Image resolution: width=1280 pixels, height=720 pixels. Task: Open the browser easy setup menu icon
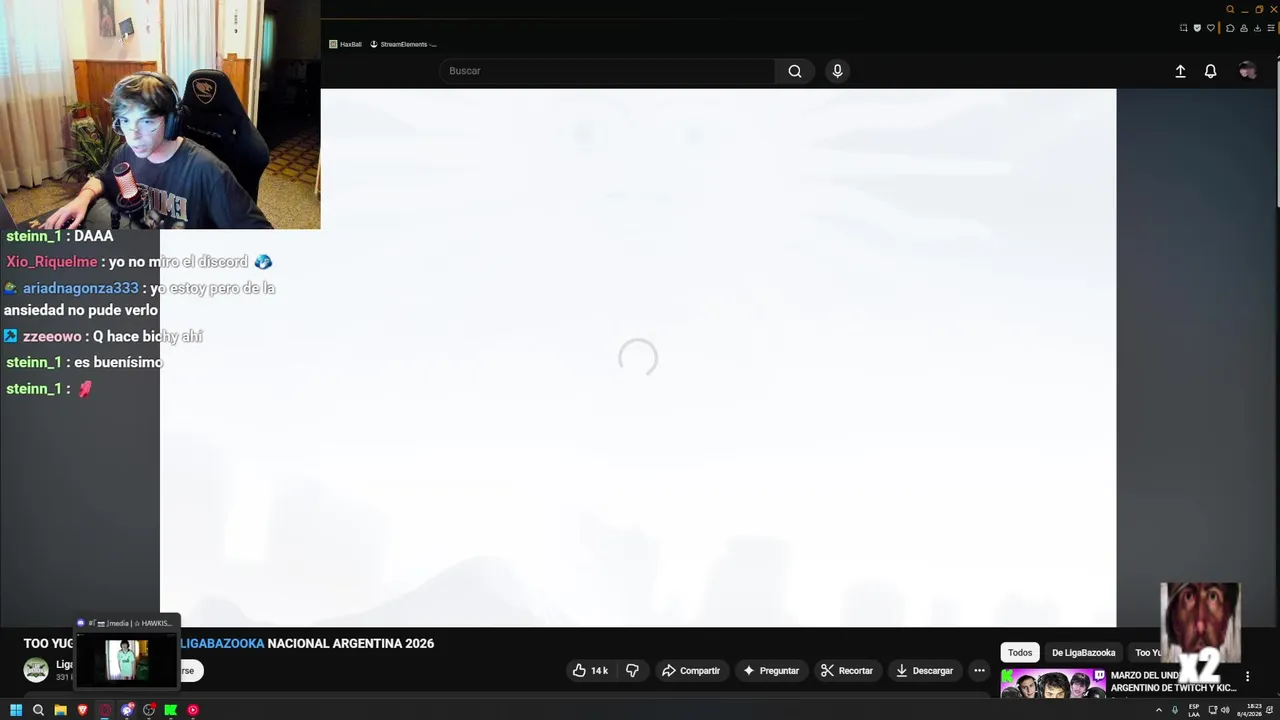[1271, 28]
